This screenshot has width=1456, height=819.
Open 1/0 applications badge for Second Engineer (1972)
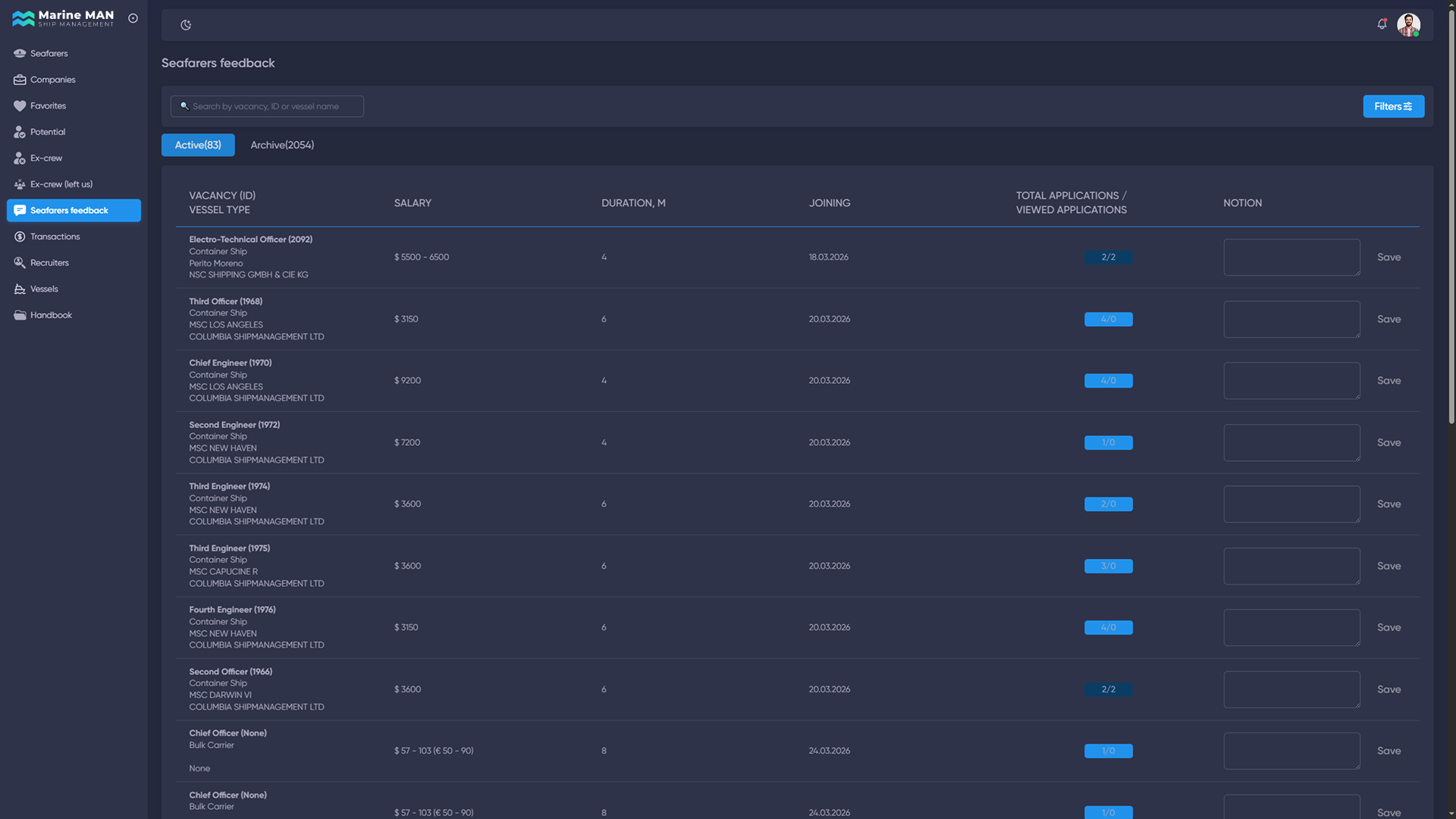coord(1108,443)
